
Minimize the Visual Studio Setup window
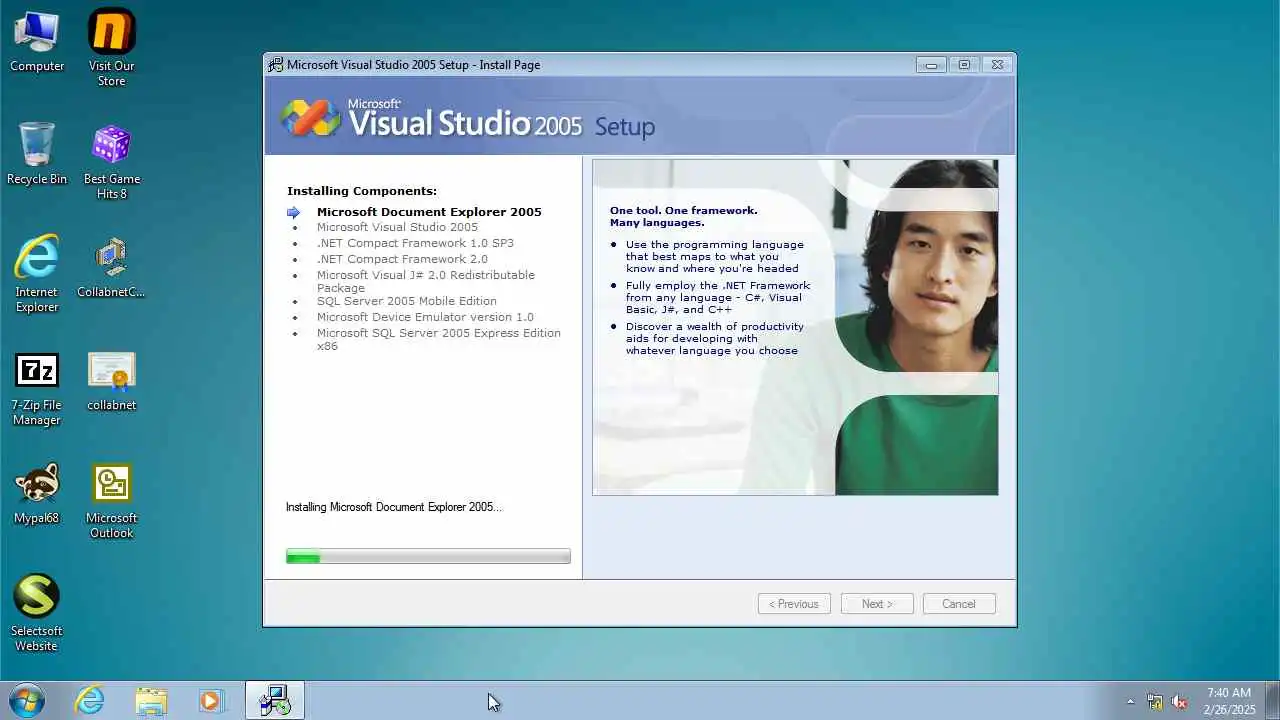pos(931,65)
